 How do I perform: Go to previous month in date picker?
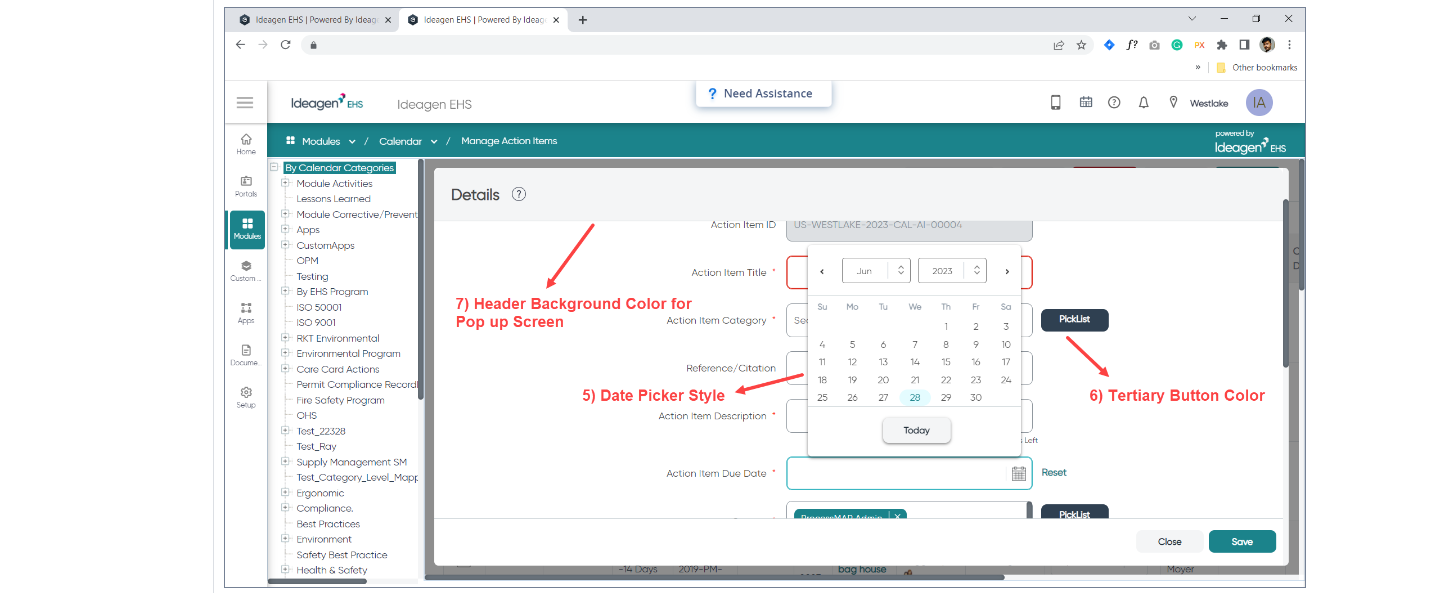pyautogui.click(x=822, y=271)
